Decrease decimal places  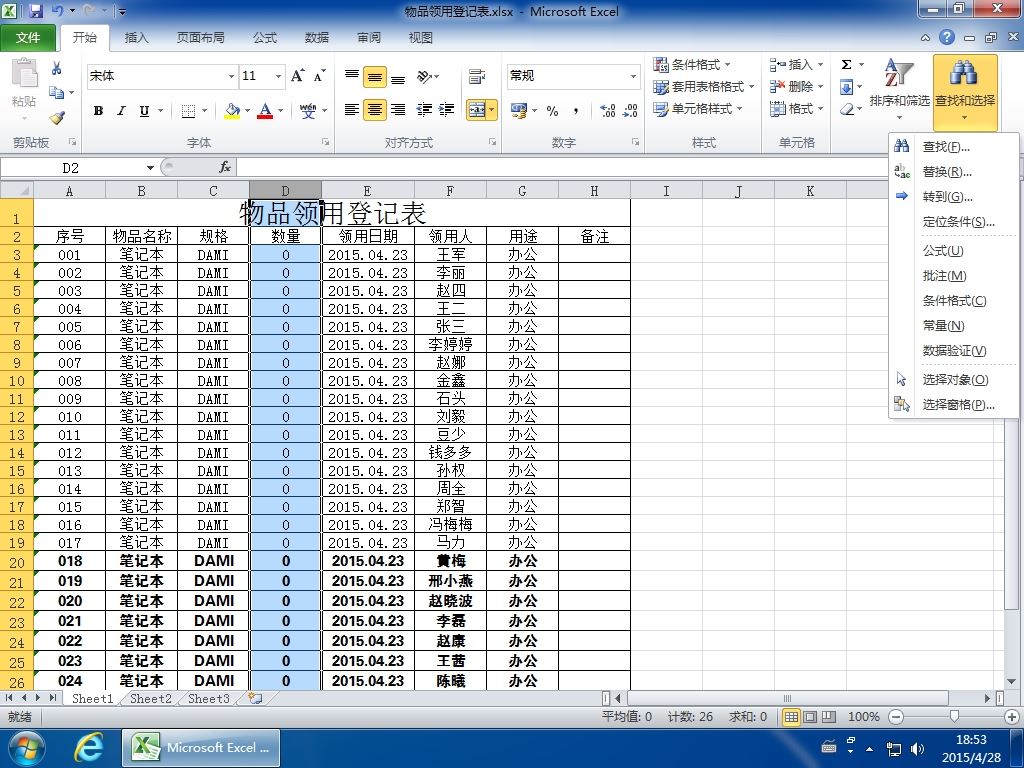pos(630,111)
